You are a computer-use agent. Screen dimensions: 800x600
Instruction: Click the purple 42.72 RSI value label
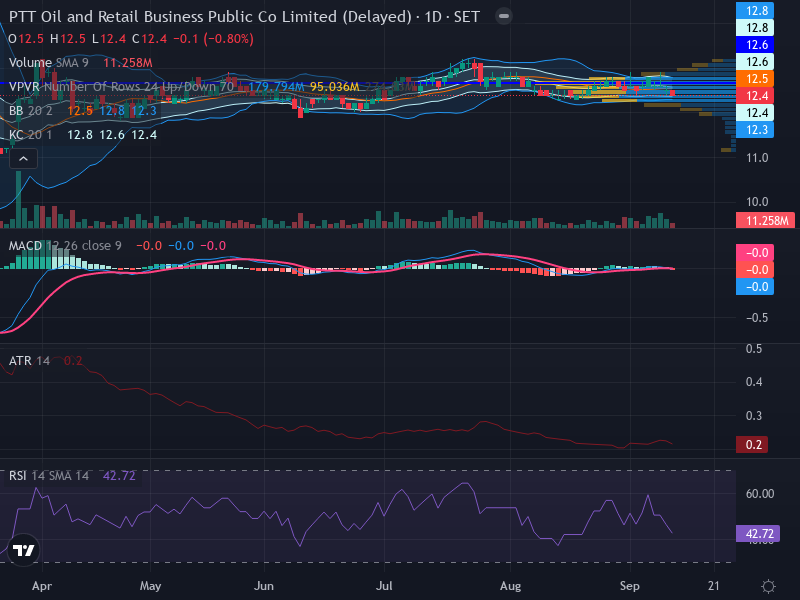[x=758, y=534]
